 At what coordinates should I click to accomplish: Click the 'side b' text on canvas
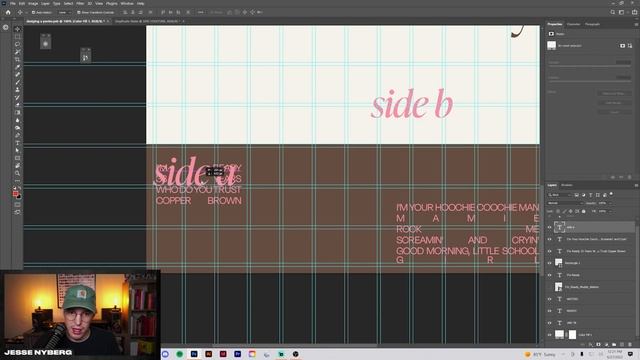click(x=412, y=104)
